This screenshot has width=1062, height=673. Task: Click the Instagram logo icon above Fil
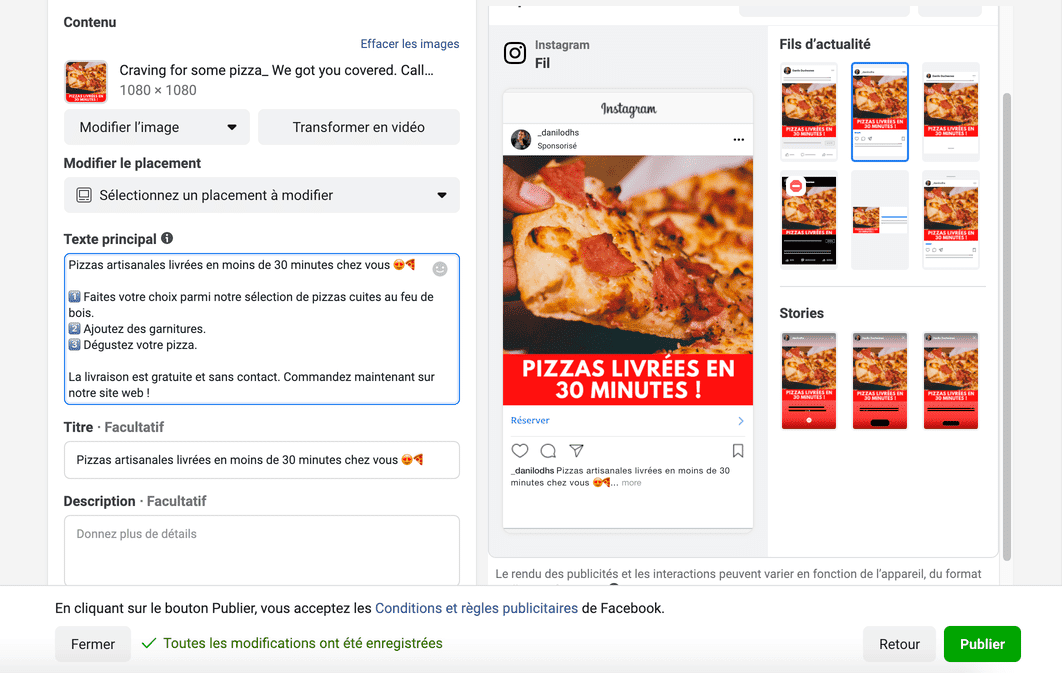pyautogui.click(x=515, y=53)
